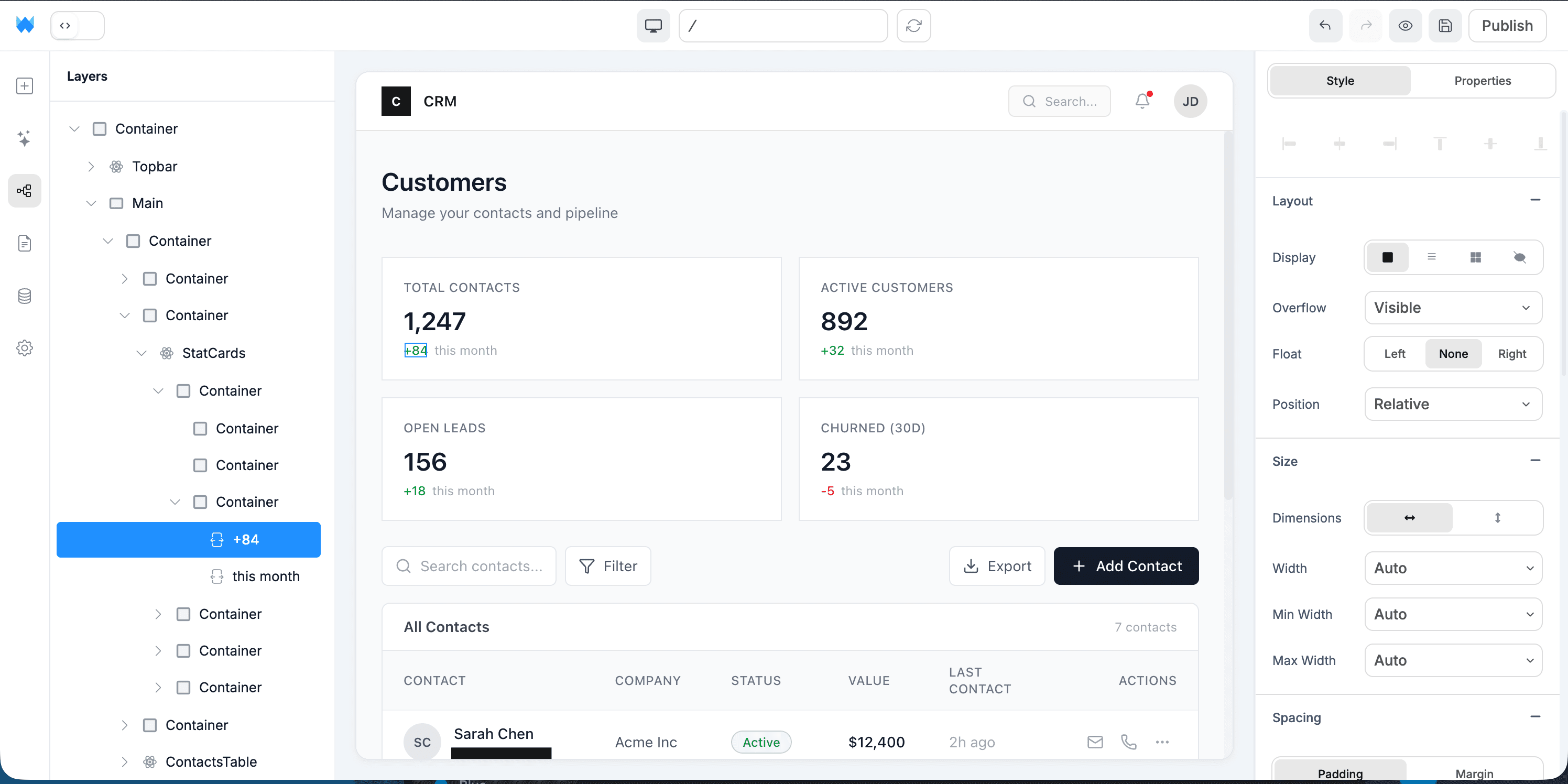Select the grid display option
This screenshot has height=784, width=1568.
click(1475, 257)
